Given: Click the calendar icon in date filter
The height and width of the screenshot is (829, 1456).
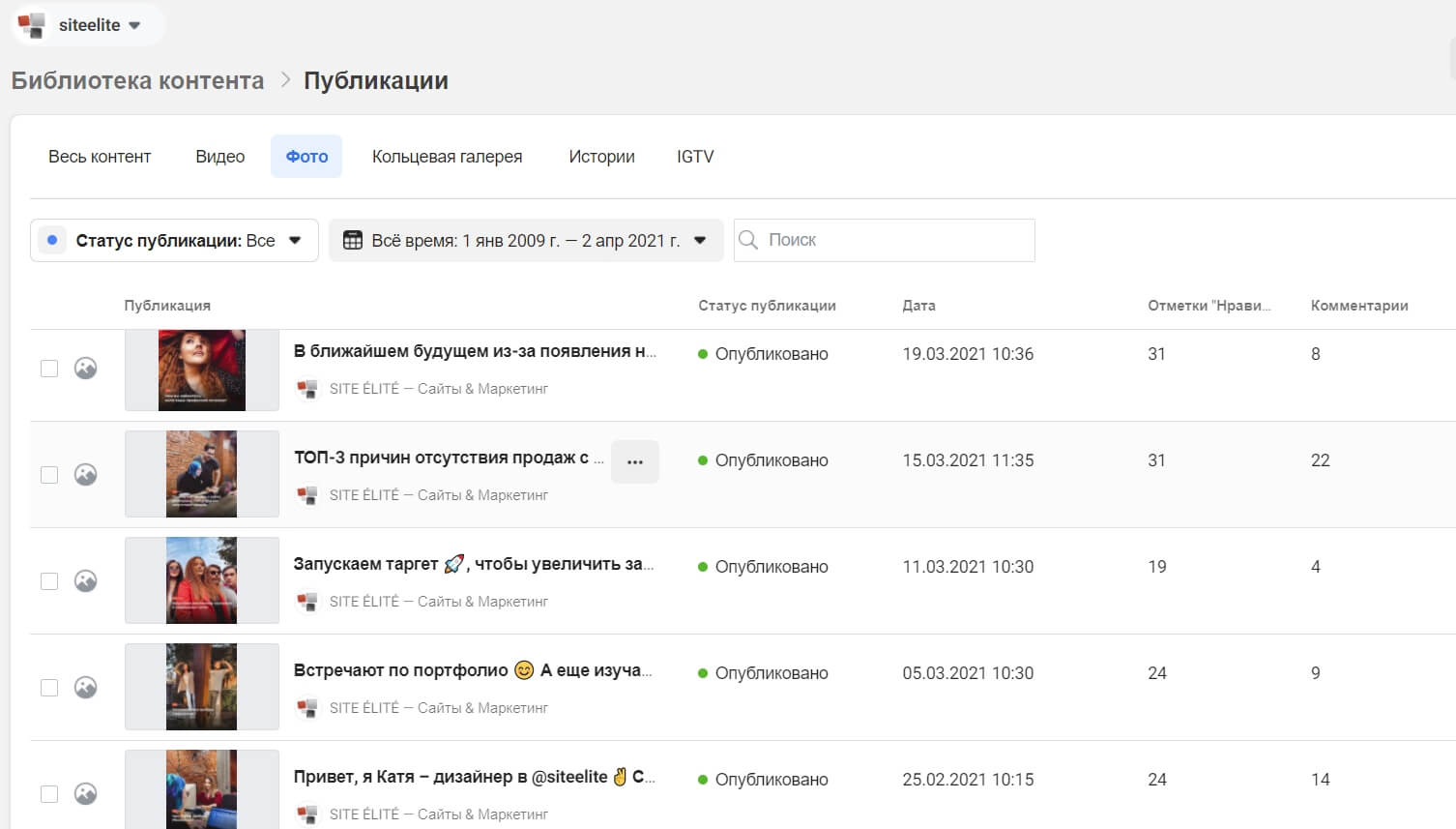Looking at the screenshot, I should click(353, 240).
